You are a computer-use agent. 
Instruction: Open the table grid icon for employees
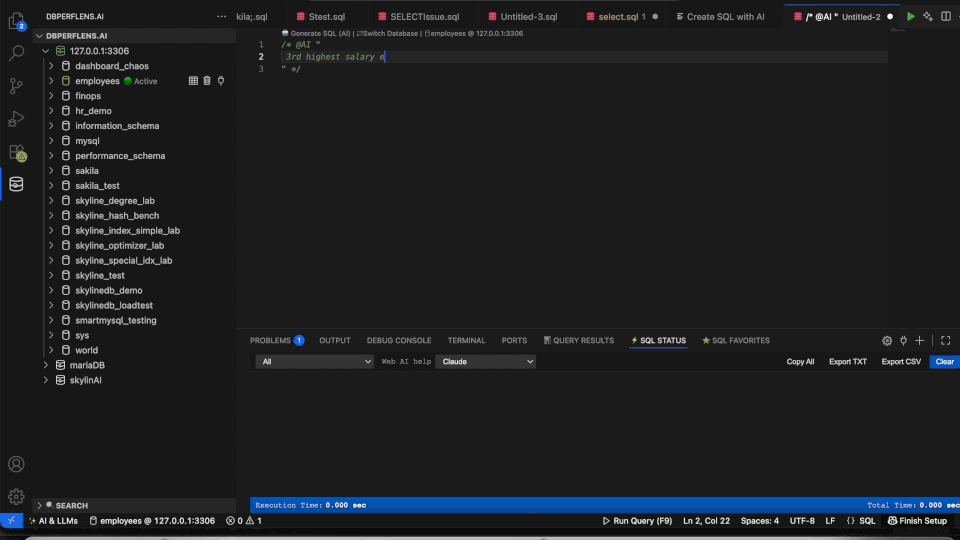193,81
